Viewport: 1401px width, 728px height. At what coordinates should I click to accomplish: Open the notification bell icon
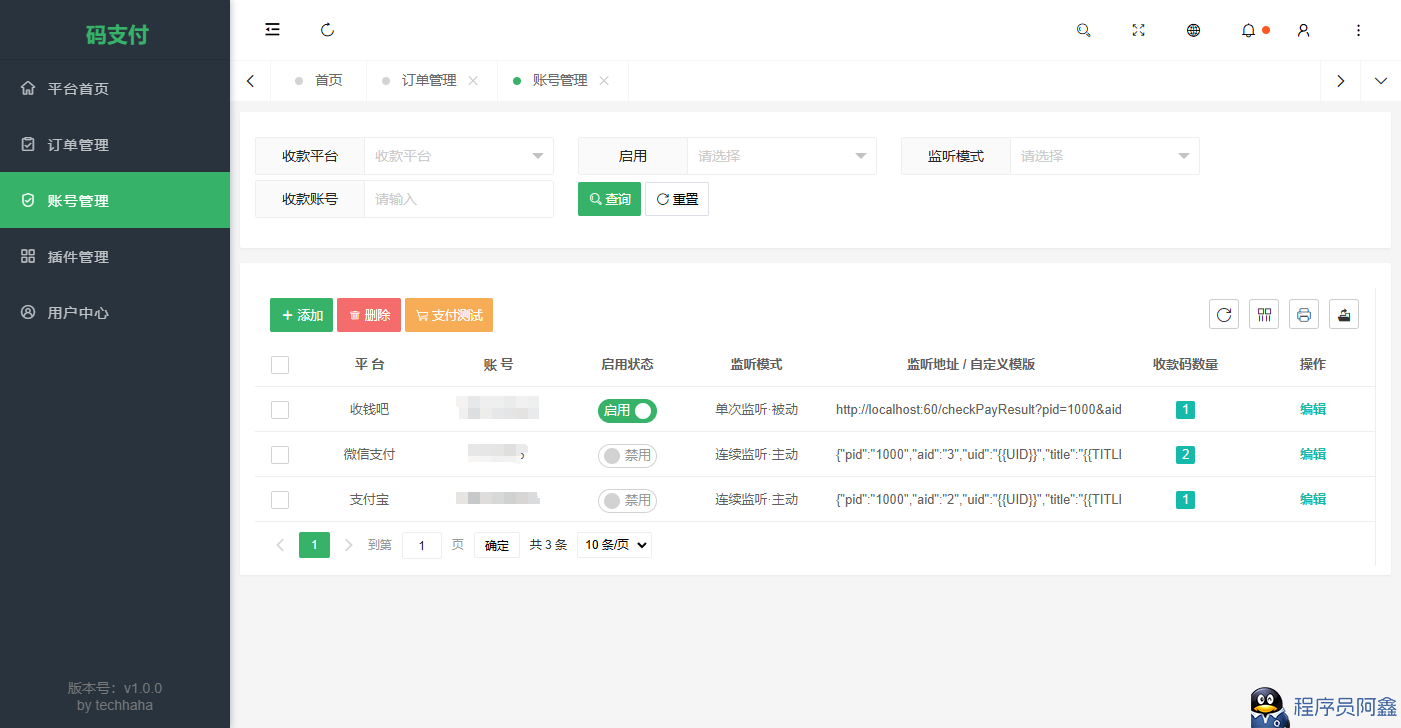tap(1248, 30)
